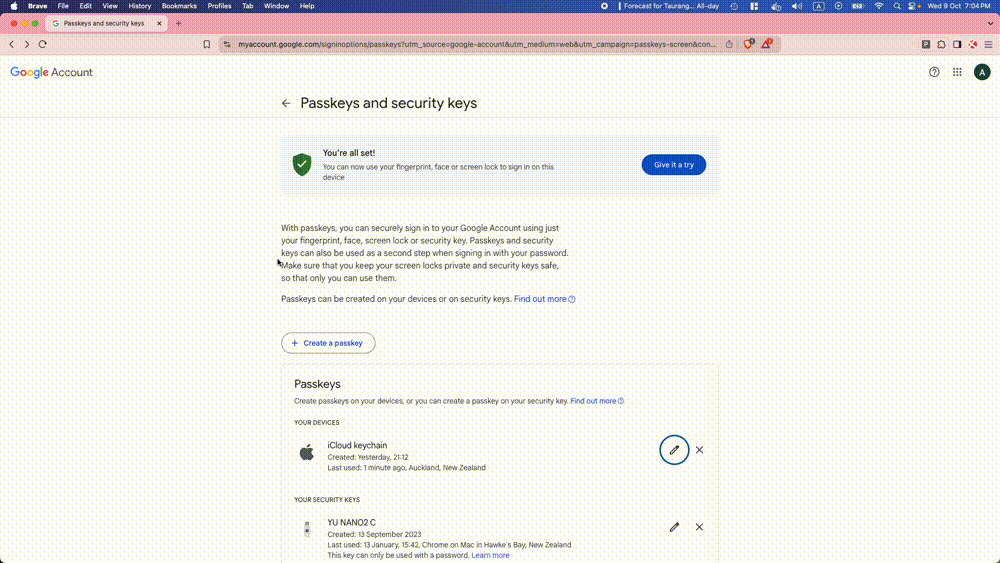Go back using the page back arrow
Screen dimensions: 1000x563
pos(286,103)
